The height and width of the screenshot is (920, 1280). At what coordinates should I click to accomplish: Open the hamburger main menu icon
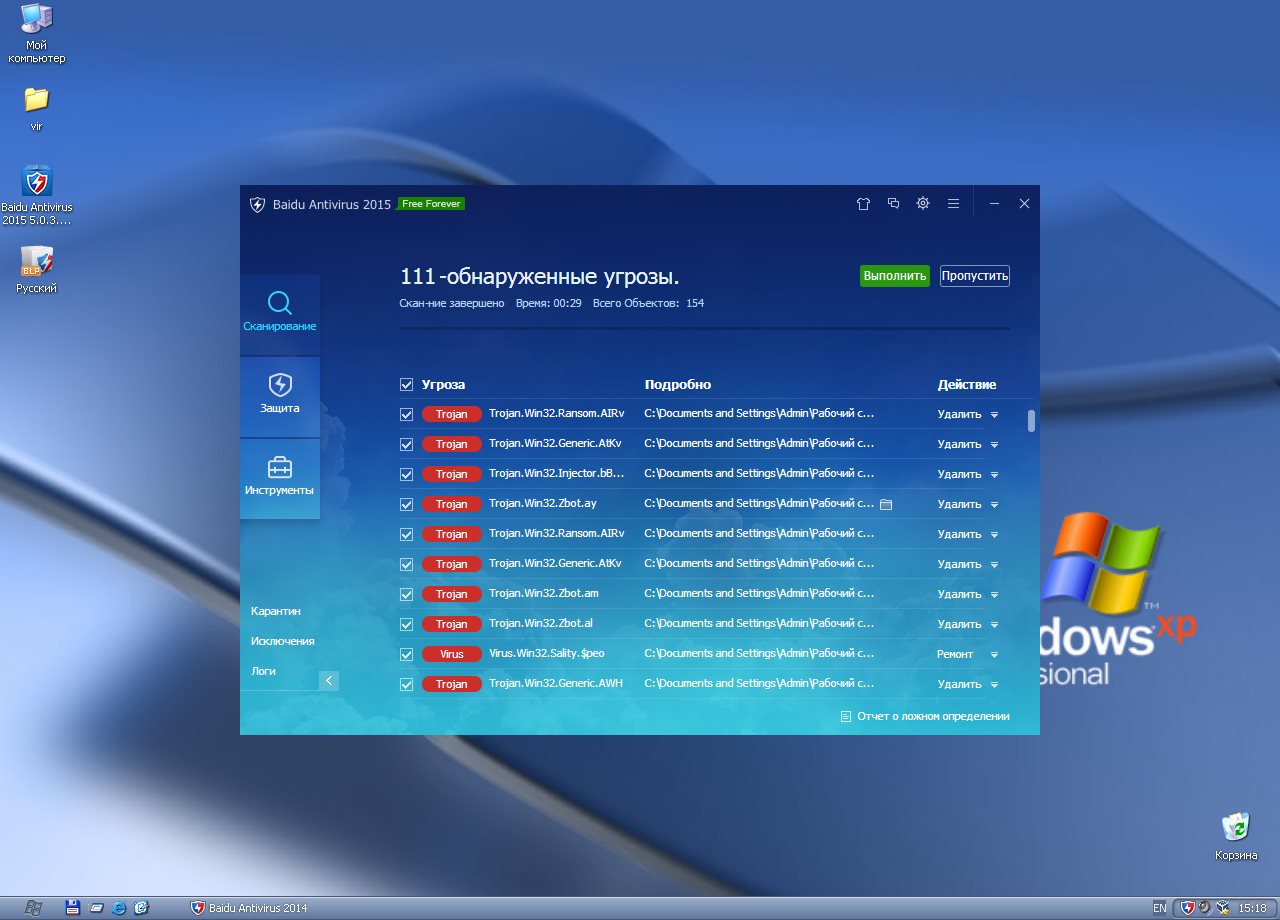[953, 203]
